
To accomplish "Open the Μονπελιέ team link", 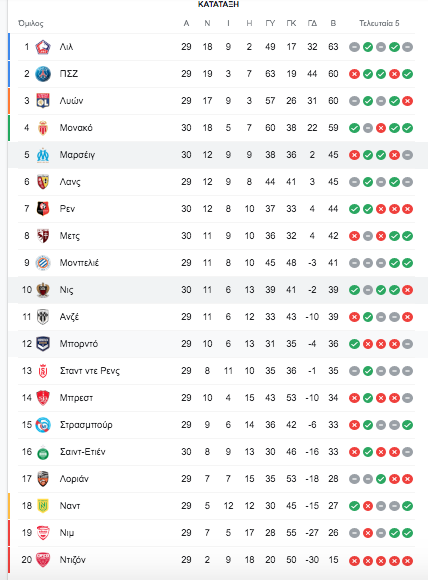I will (79, 263).
